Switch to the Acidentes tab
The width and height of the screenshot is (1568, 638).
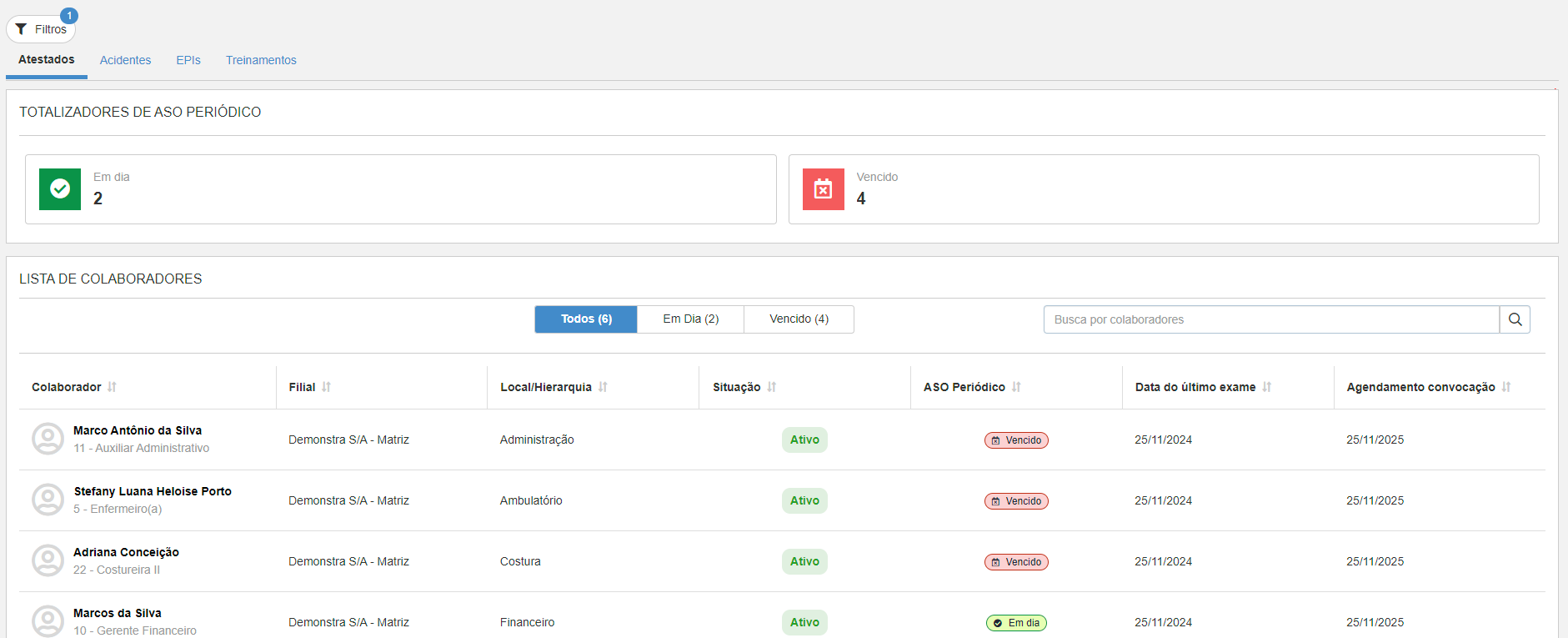125,60
